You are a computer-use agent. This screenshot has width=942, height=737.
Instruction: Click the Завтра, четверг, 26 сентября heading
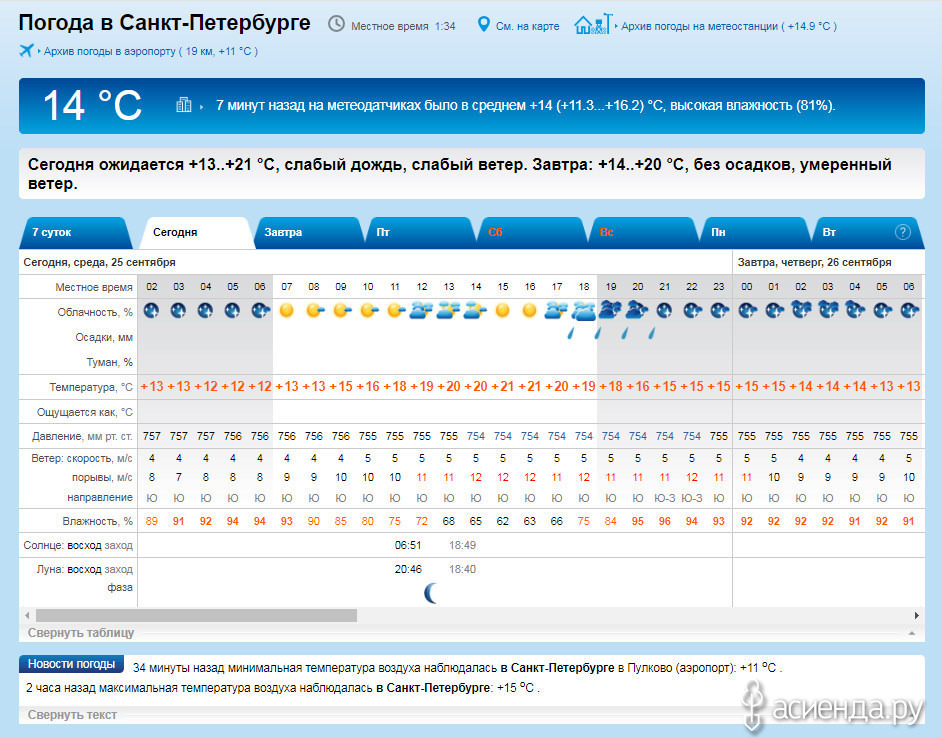point(814,262)
